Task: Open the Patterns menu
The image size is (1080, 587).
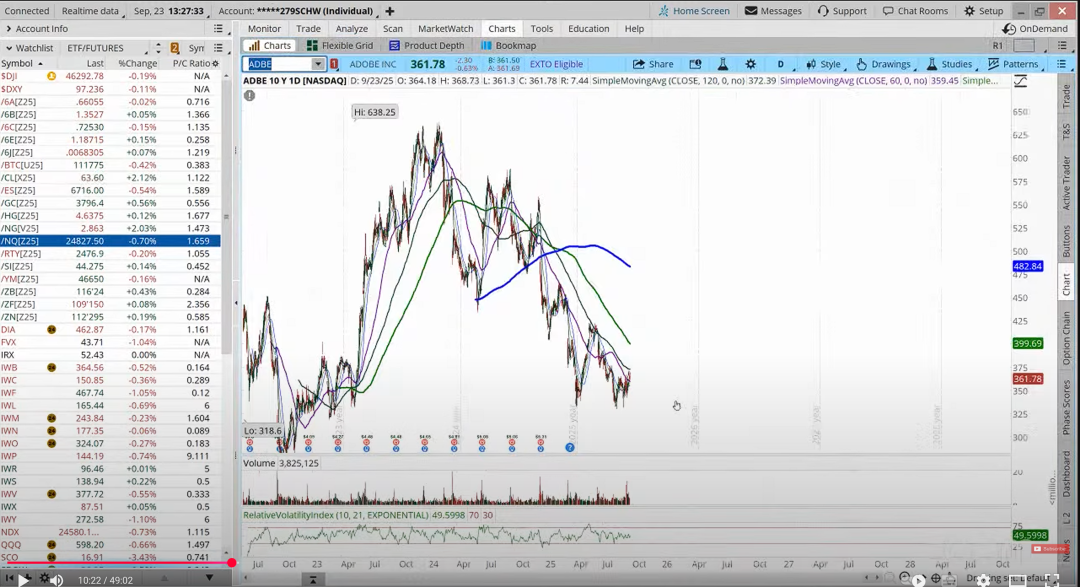Action: pos(1013,64)
